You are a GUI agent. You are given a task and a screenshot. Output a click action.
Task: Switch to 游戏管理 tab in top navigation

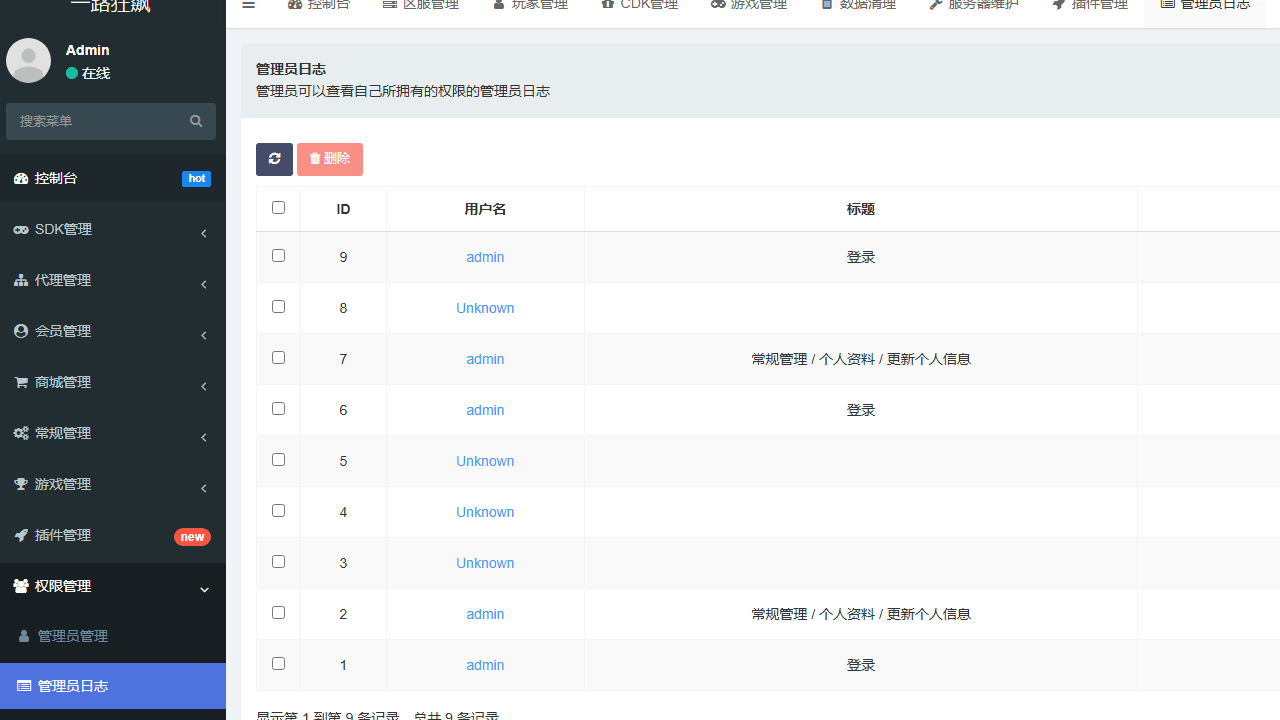click(x=749, y=6)
